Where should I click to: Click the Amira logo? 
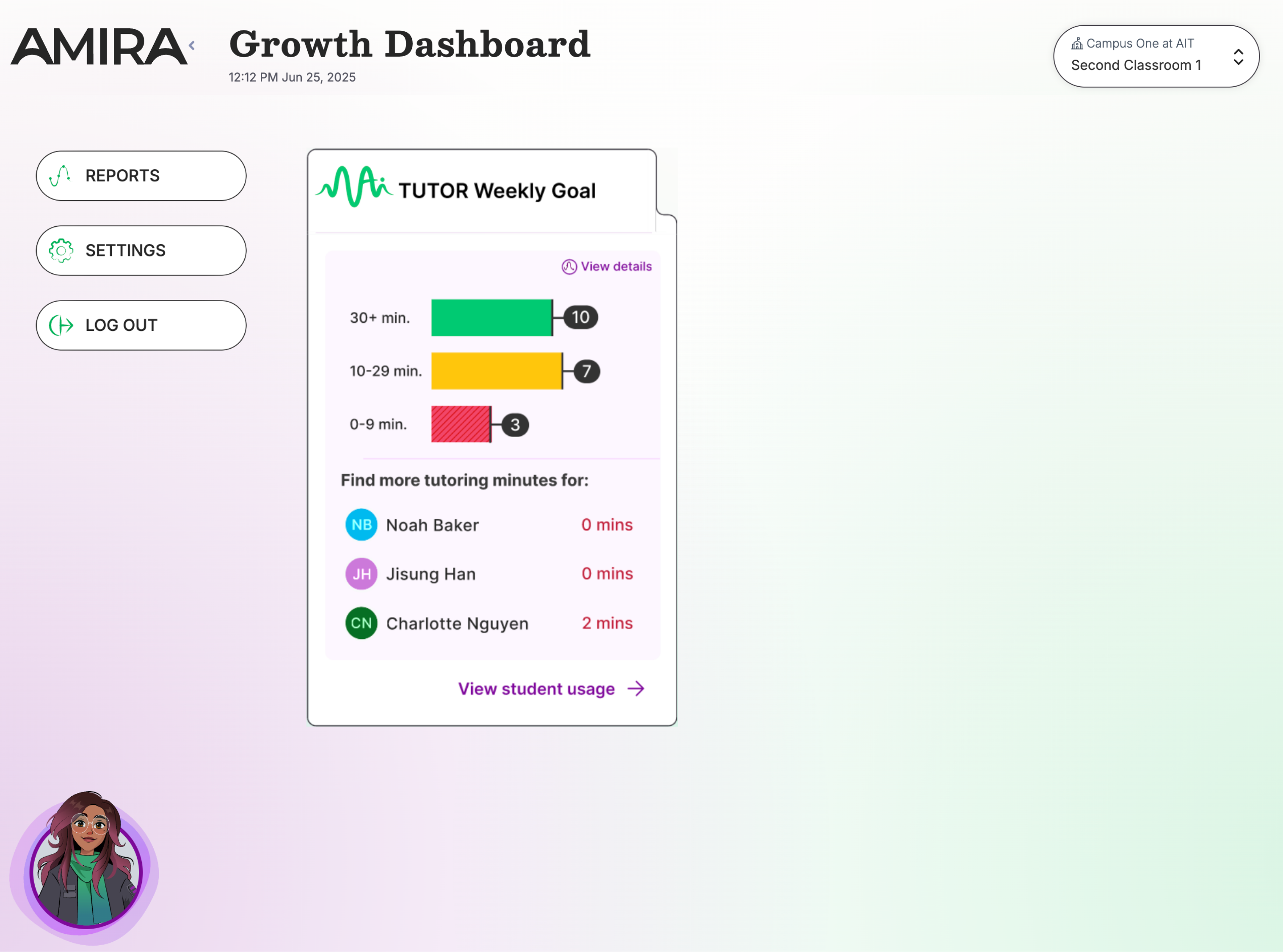pos(99,46)
